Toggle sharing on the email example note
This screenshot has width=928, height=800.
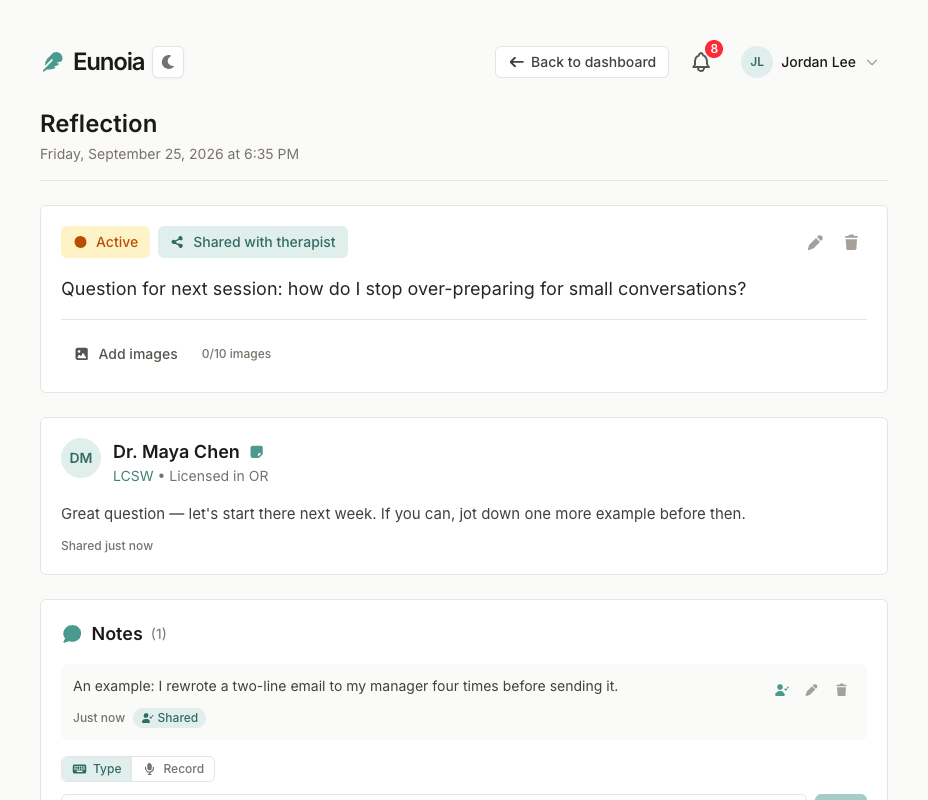coord(782,690)
